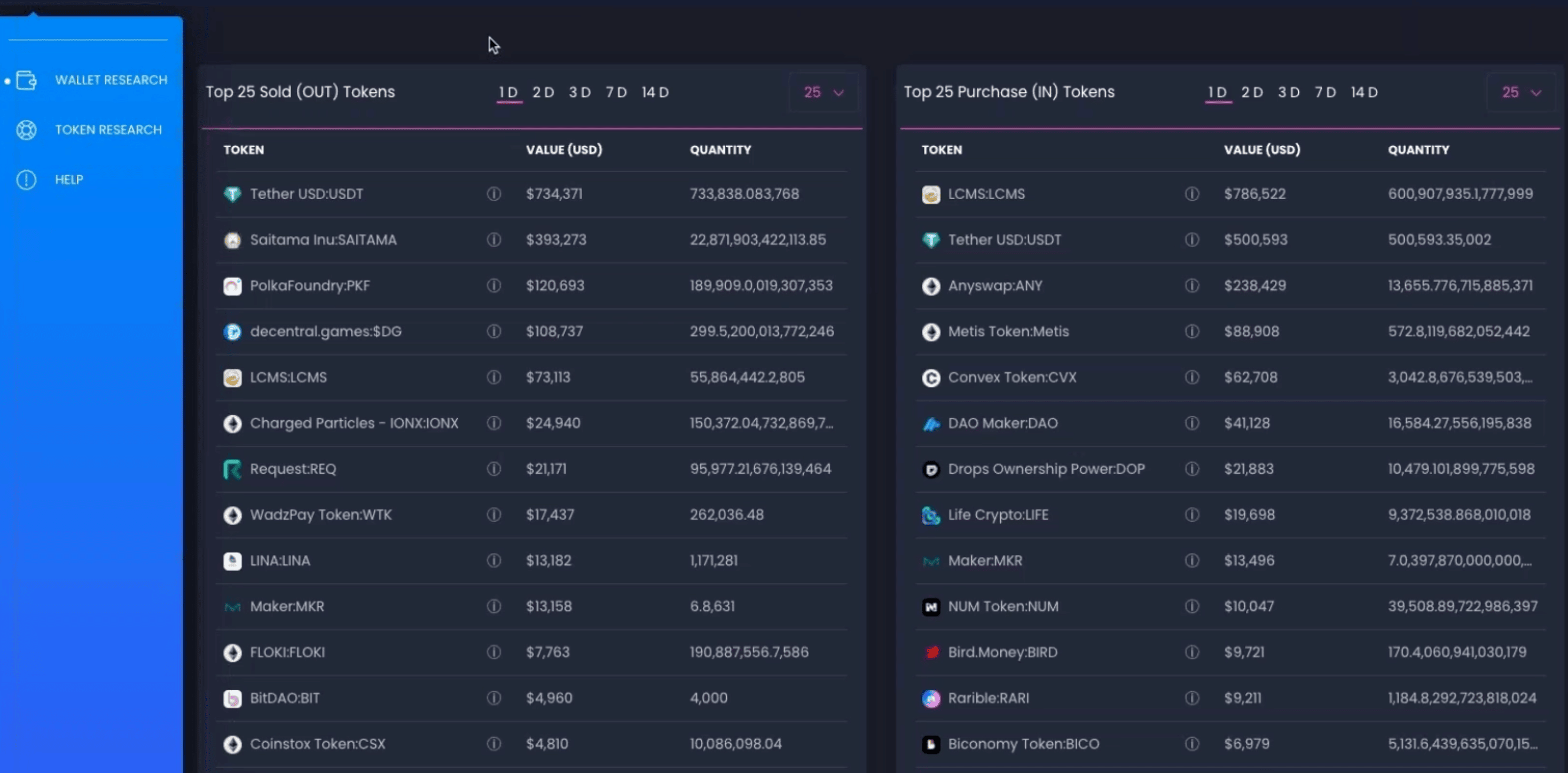Select quantity 4,000 BitDAO cell

(709, 698)
